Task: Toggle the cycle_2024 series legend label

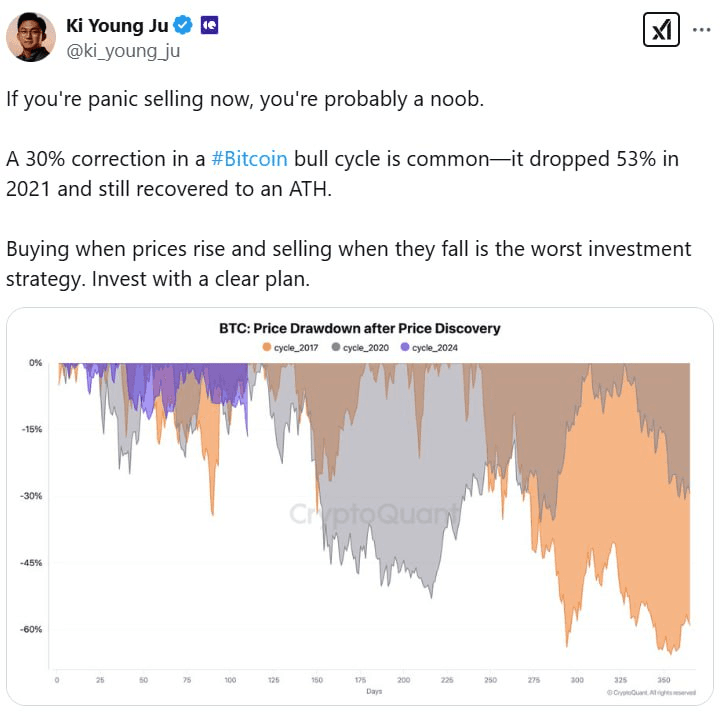Action: point(436,347)
